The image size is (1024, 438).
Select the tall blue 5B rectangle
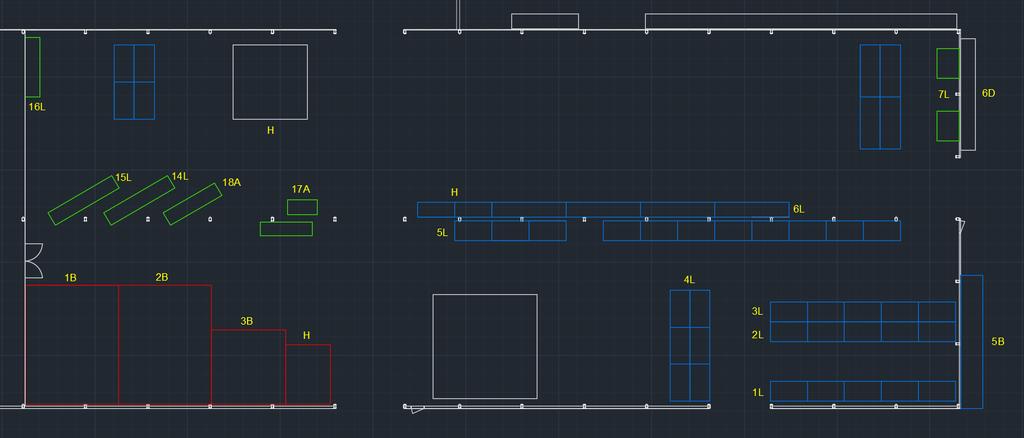click(x=972, y=342)
